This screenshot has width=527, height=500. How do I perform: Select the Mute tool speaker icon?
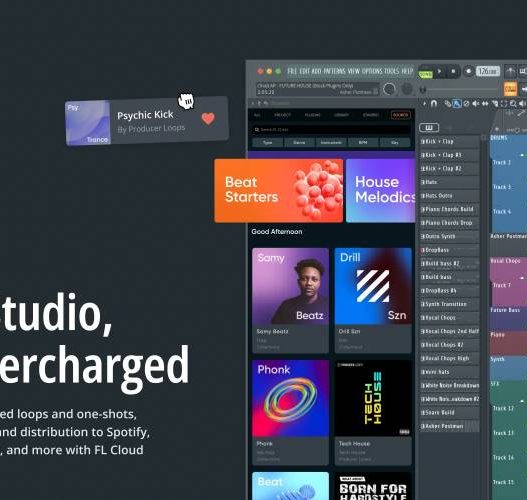pos(476,103)
